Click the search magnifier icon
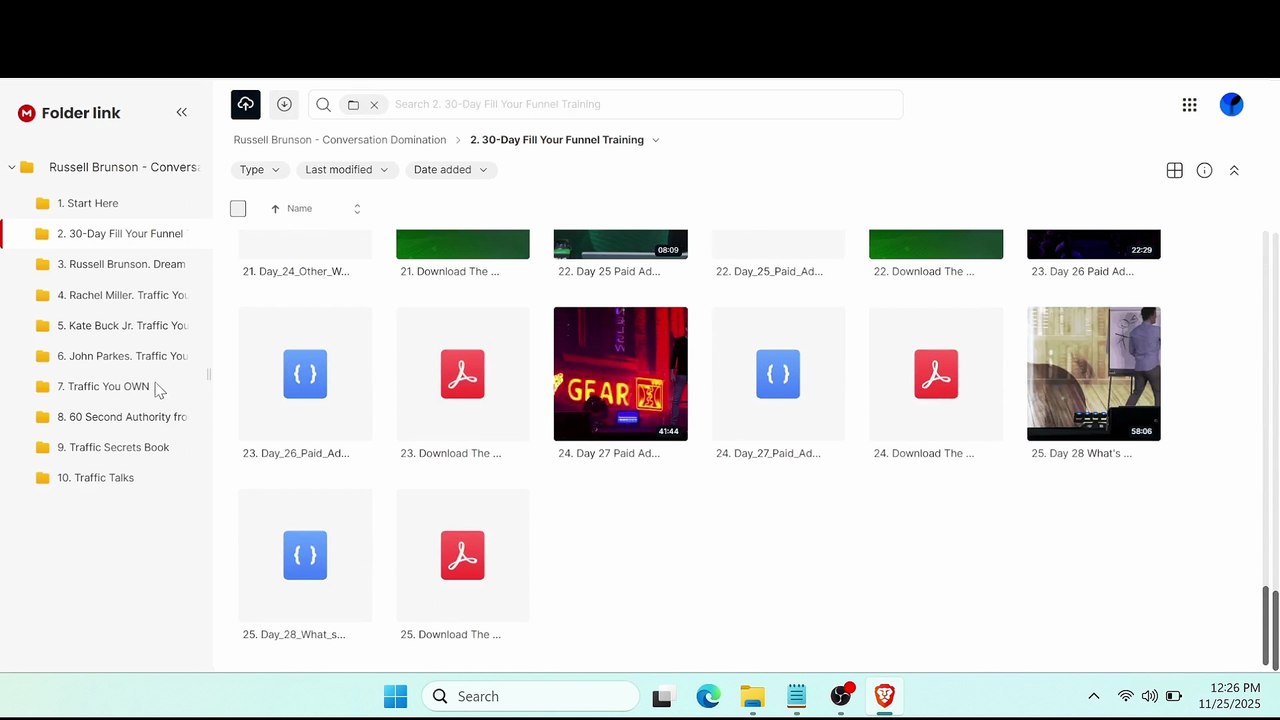Screen dimensions: 1280x720 [x=323, y=104]
